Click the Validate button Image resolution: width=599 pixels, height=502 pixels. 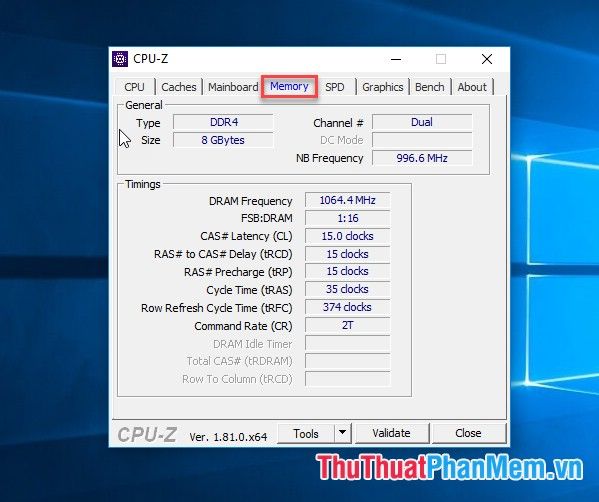tap(392, 433)
